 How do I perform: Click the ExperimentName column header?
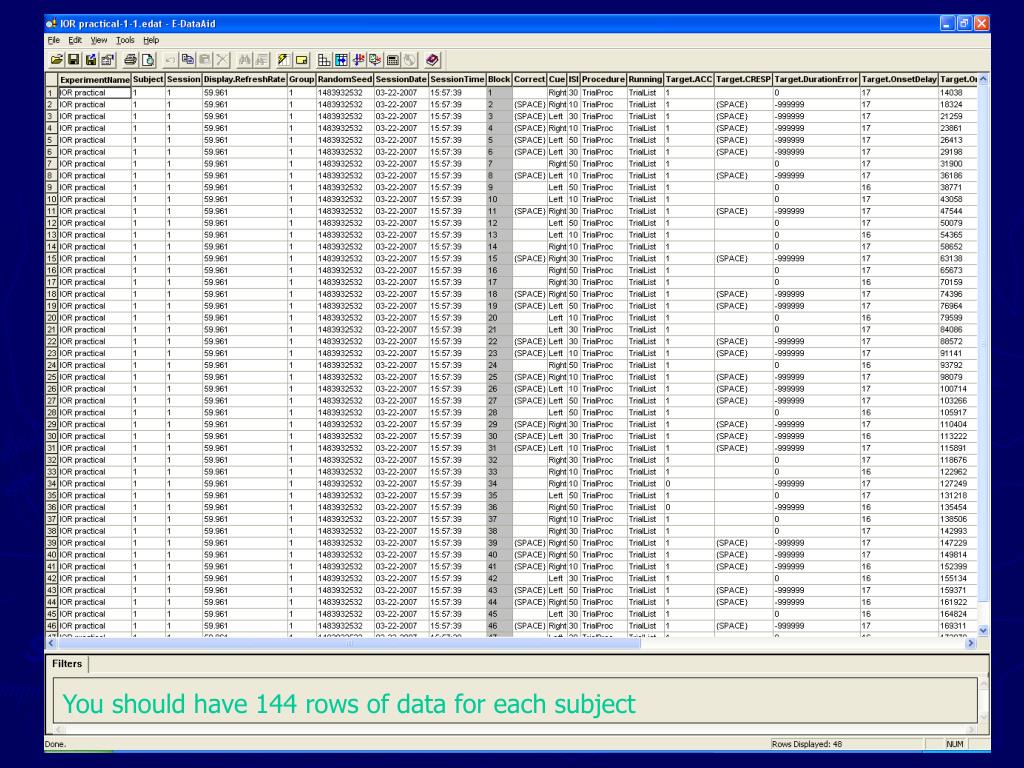coord(95,80)
